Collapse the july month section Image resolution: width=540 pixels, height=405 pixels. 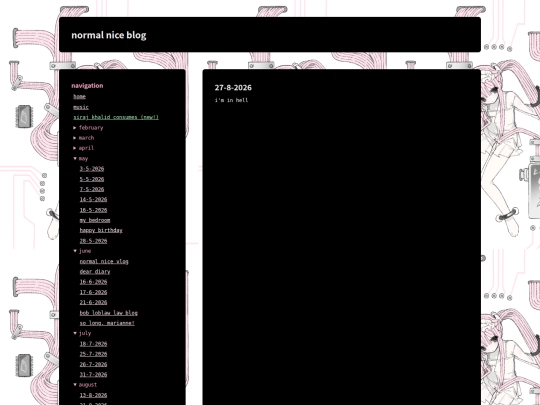[x=82, y=333]
